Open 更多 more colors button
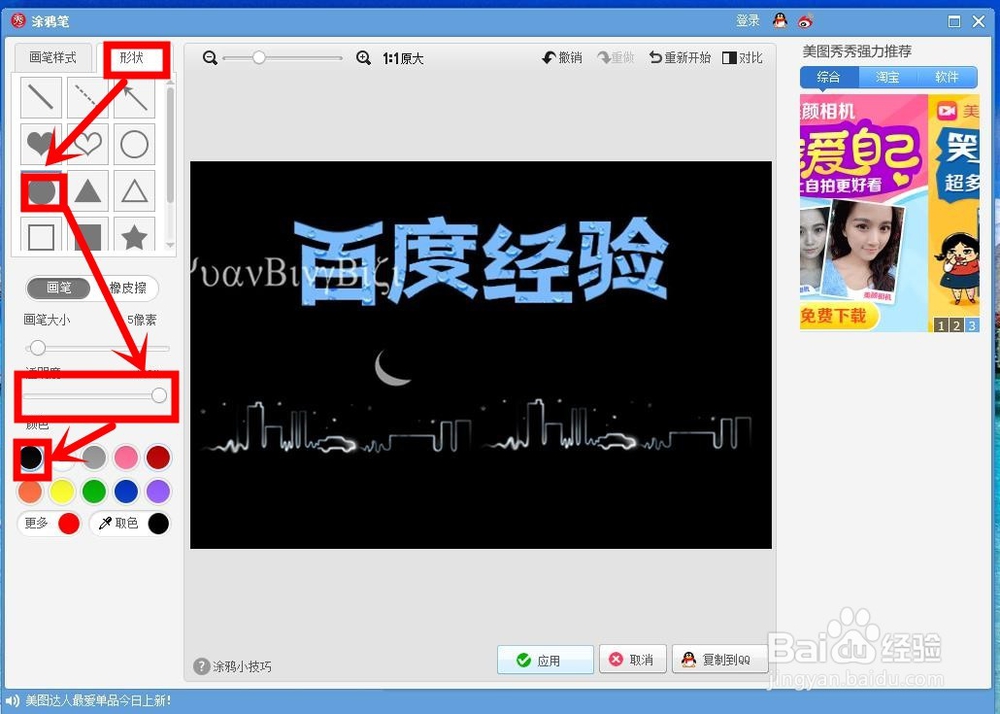Image resolution: width=1000 pixels, height=714 pixels. point(50,523)
